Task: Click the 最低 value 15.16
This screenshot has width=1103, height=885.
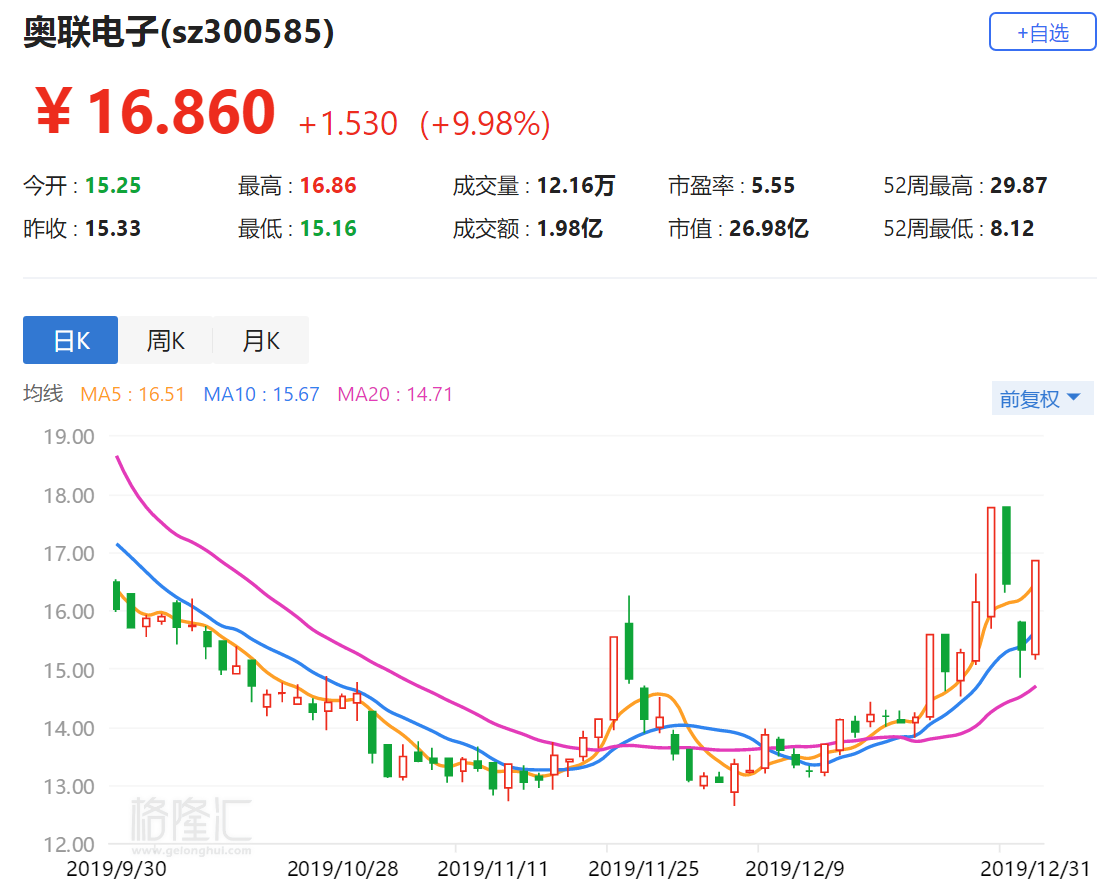Action: coord(328,229)
